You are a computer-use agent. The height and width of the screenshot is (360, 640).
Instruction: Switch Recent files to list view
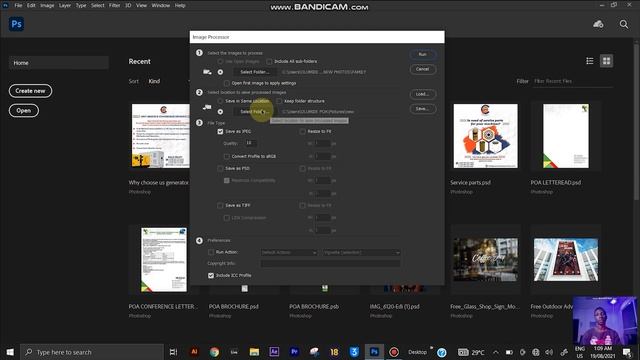click(590, 61)
